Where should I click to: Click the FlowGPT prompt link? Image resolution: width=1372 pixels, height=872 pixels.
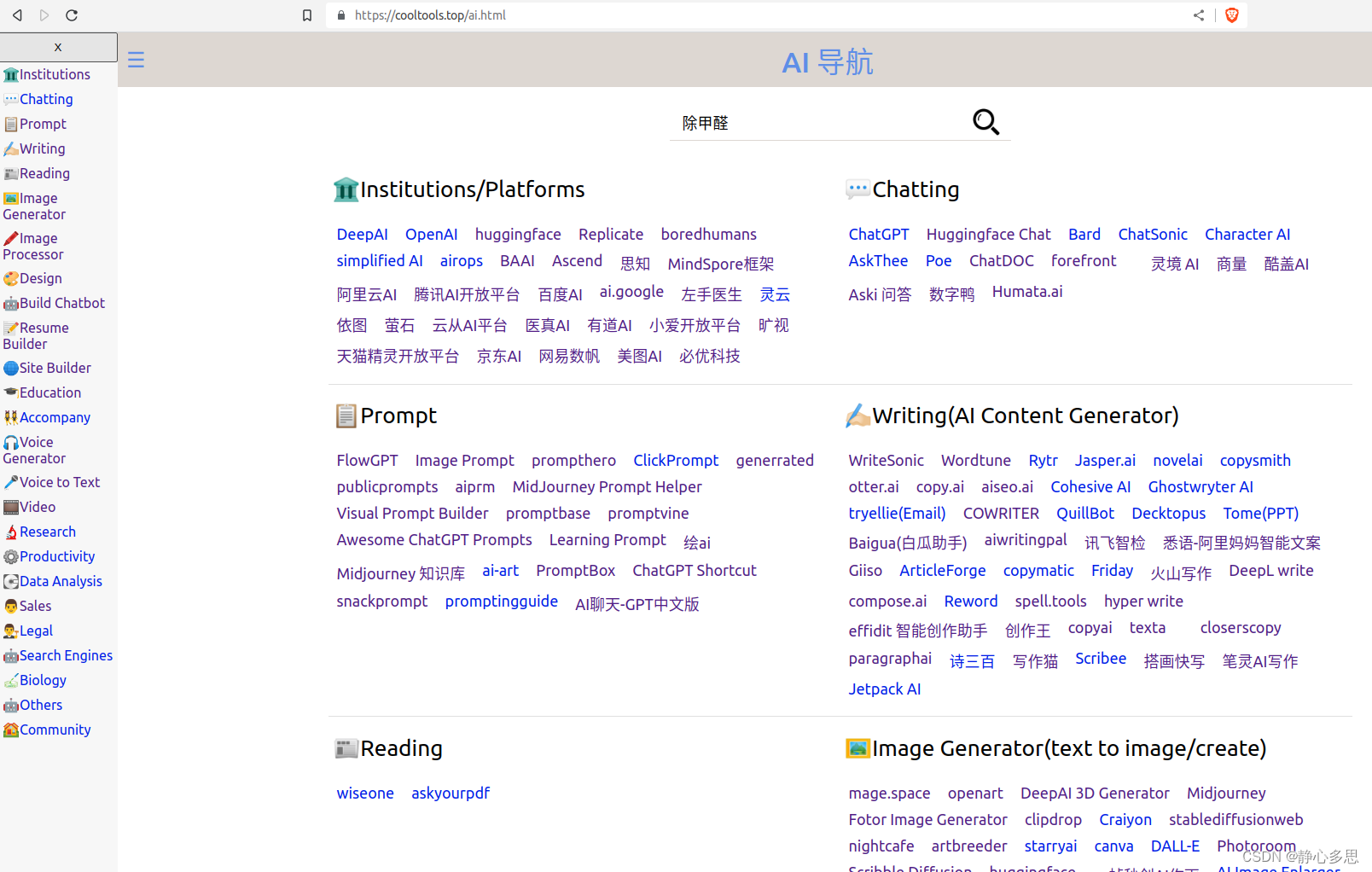pos(367,460)
